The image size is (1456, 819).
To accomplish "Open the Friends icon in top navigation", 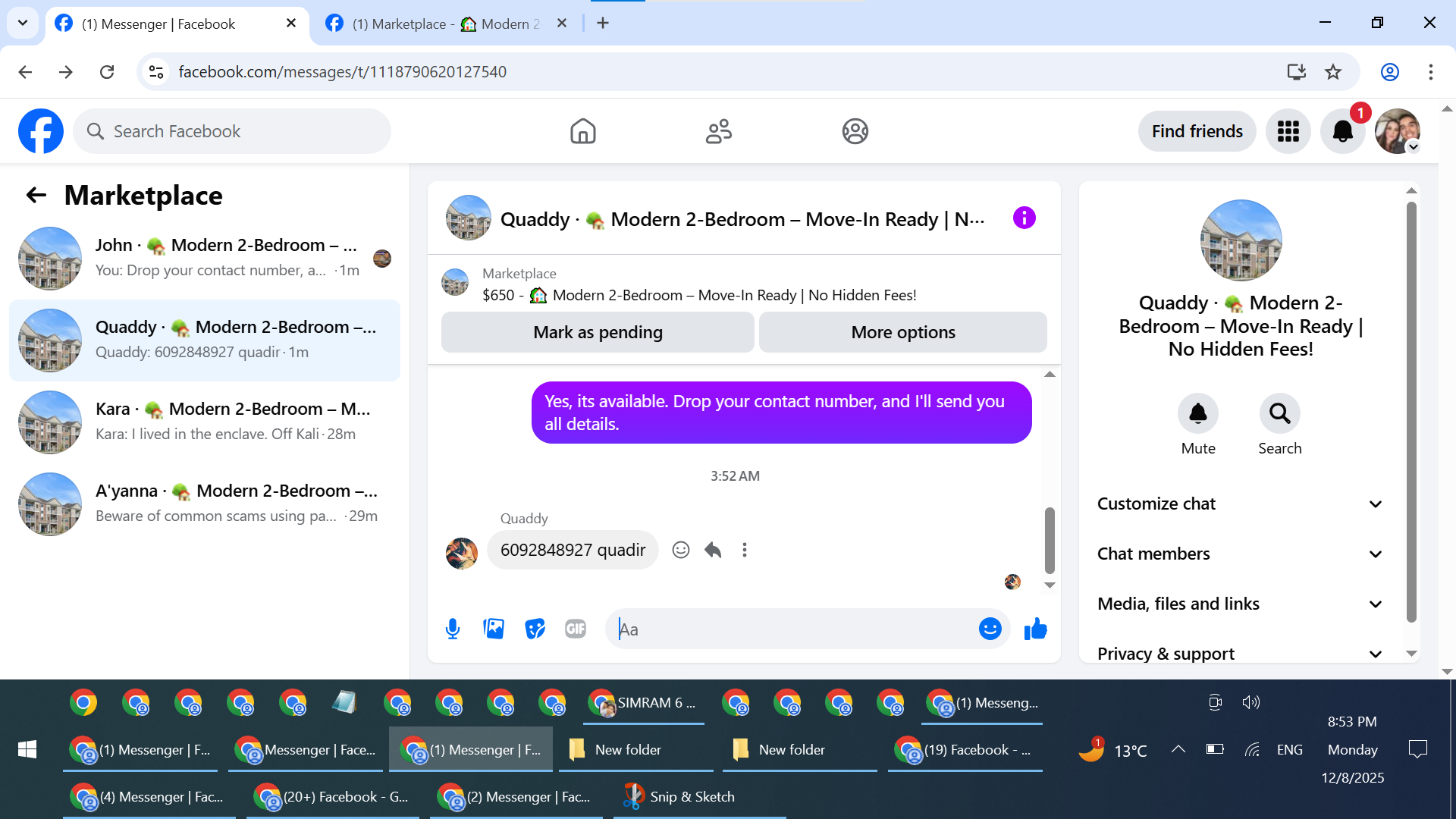I will pyautogui.click(x=719, y=131).
